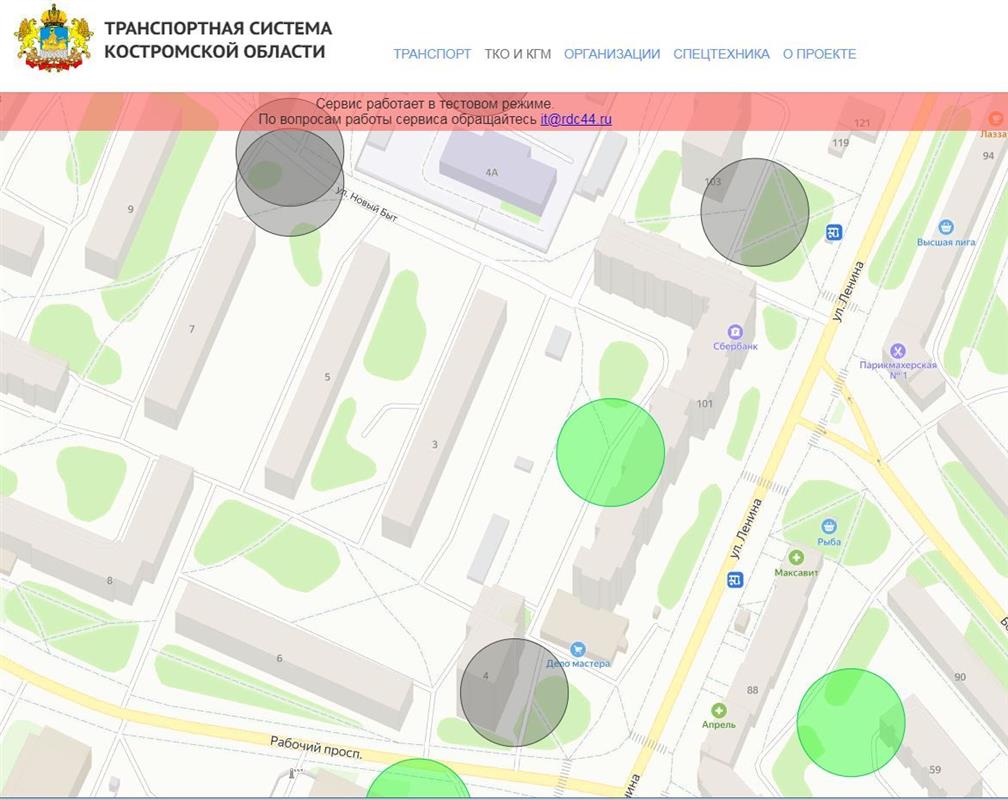Select the Максавит pharmacy icon
This screenshot has width=1008, height=800.
pos(796,557)
